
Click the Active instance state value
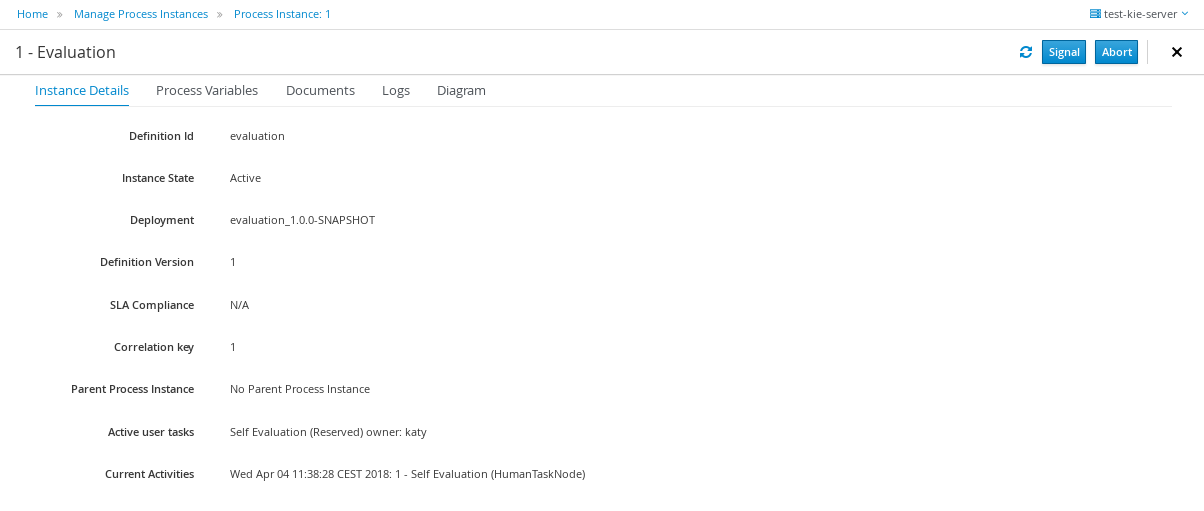click(x=245, y=178)
